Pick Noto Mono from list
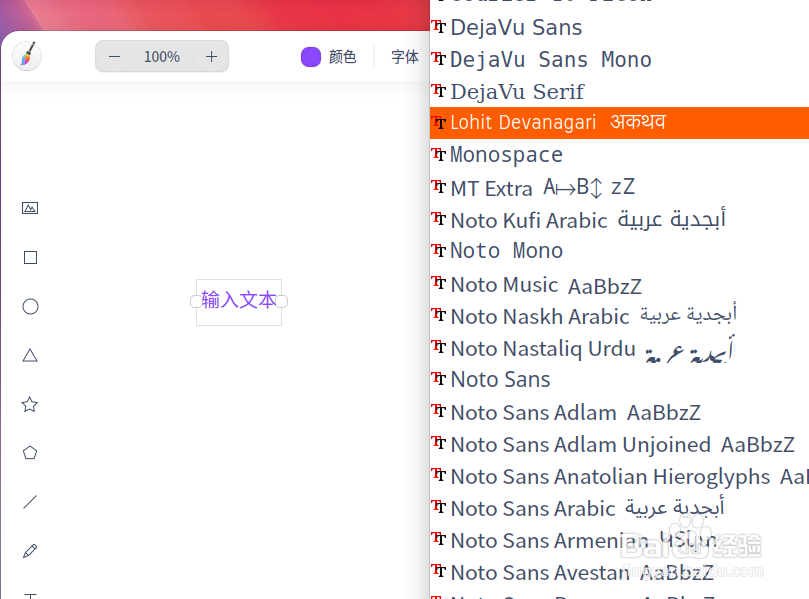Screen dimensions: 809x599 pyautogui.click(x=619, y=251)
